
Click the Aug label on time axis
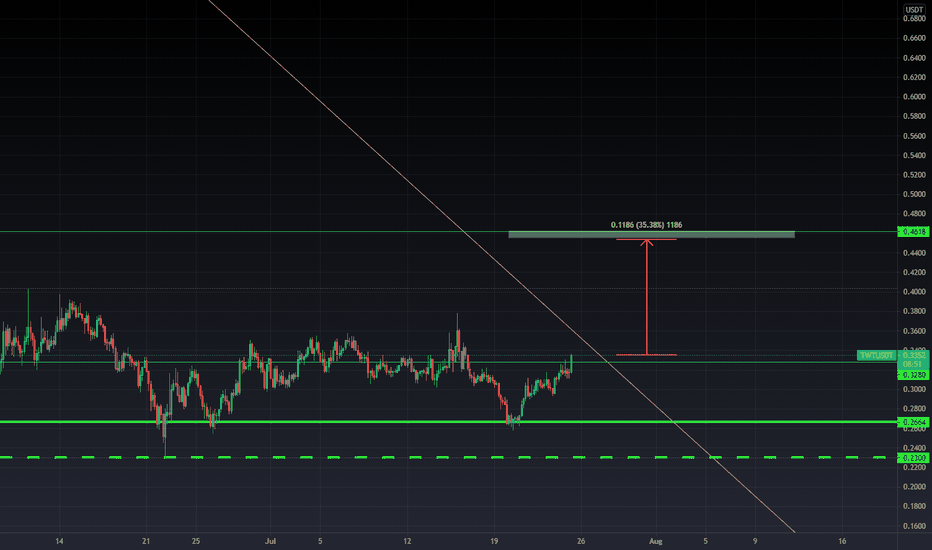coord(656,541)
